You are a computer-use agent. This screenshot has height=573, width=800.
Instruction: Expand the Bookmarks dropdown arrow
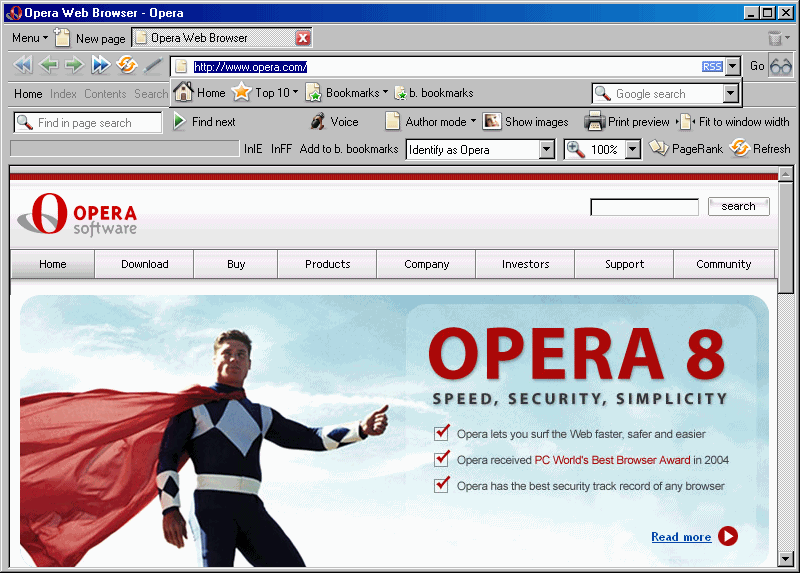(385, 92)
